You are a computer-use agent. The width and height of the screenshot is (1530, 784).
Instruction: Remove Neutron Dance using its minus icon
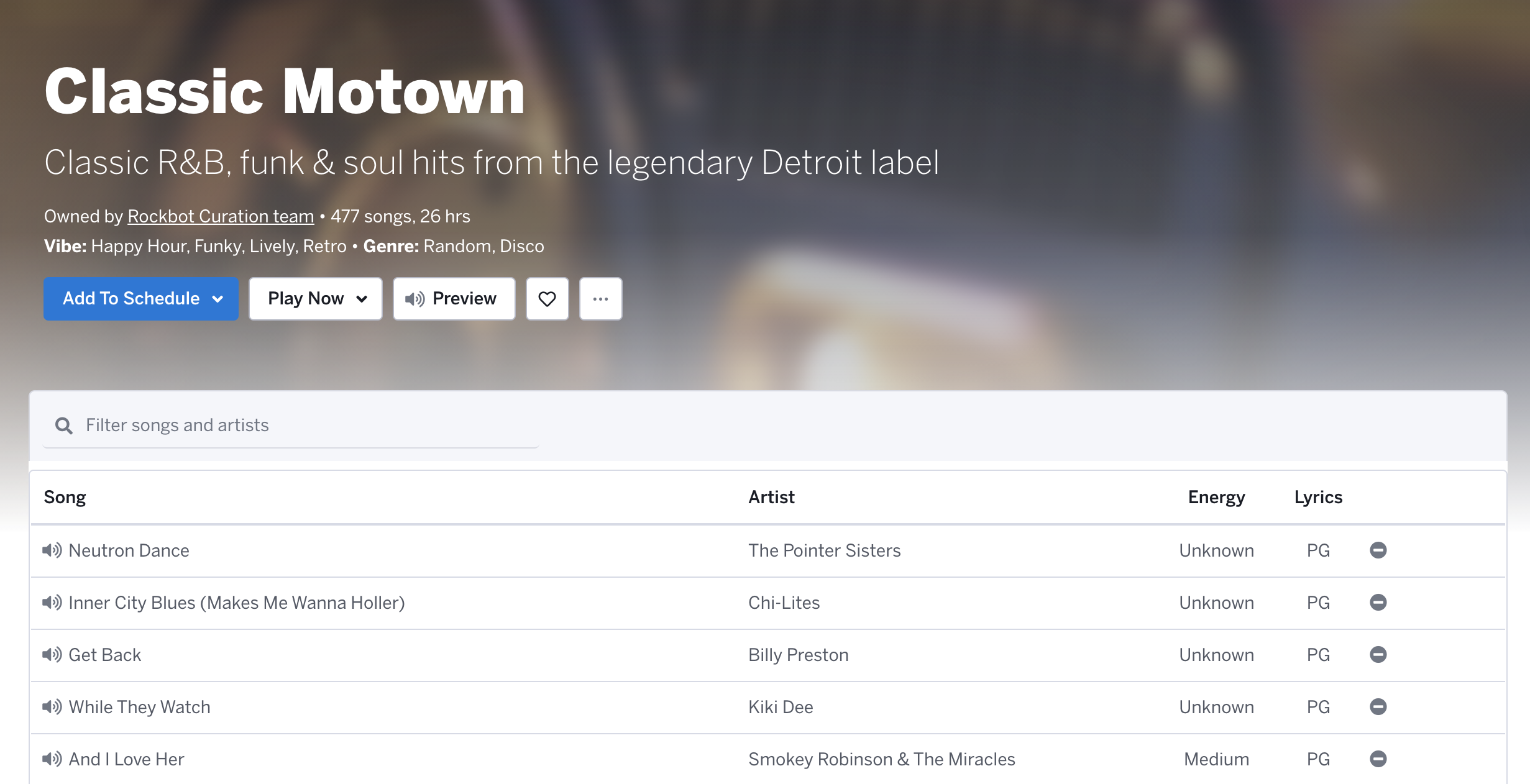pyautogui.click(x=1378, y=550)
